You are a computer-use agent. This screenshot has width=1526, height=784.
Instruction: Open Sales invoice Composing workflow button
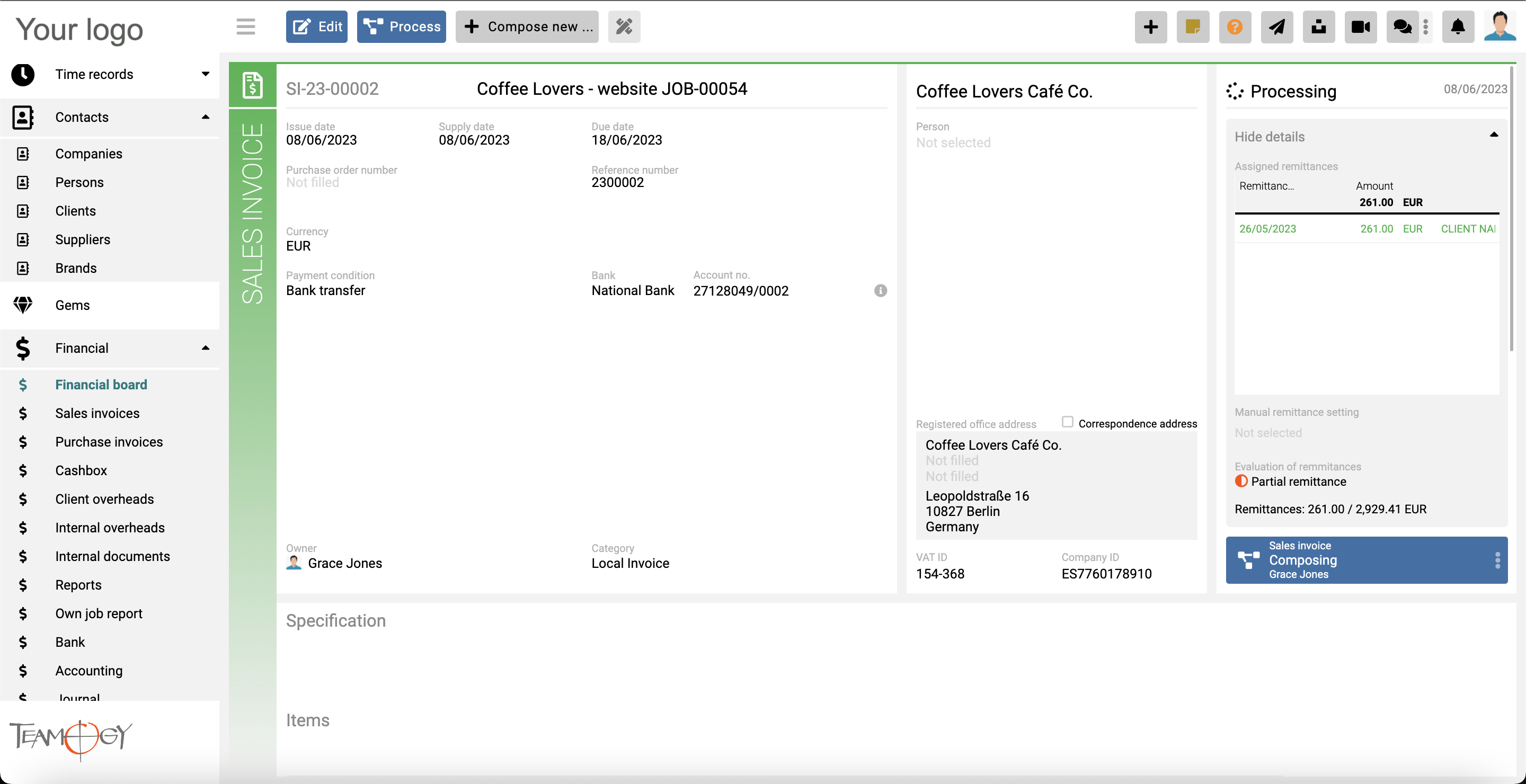(x=1366, y=560)
